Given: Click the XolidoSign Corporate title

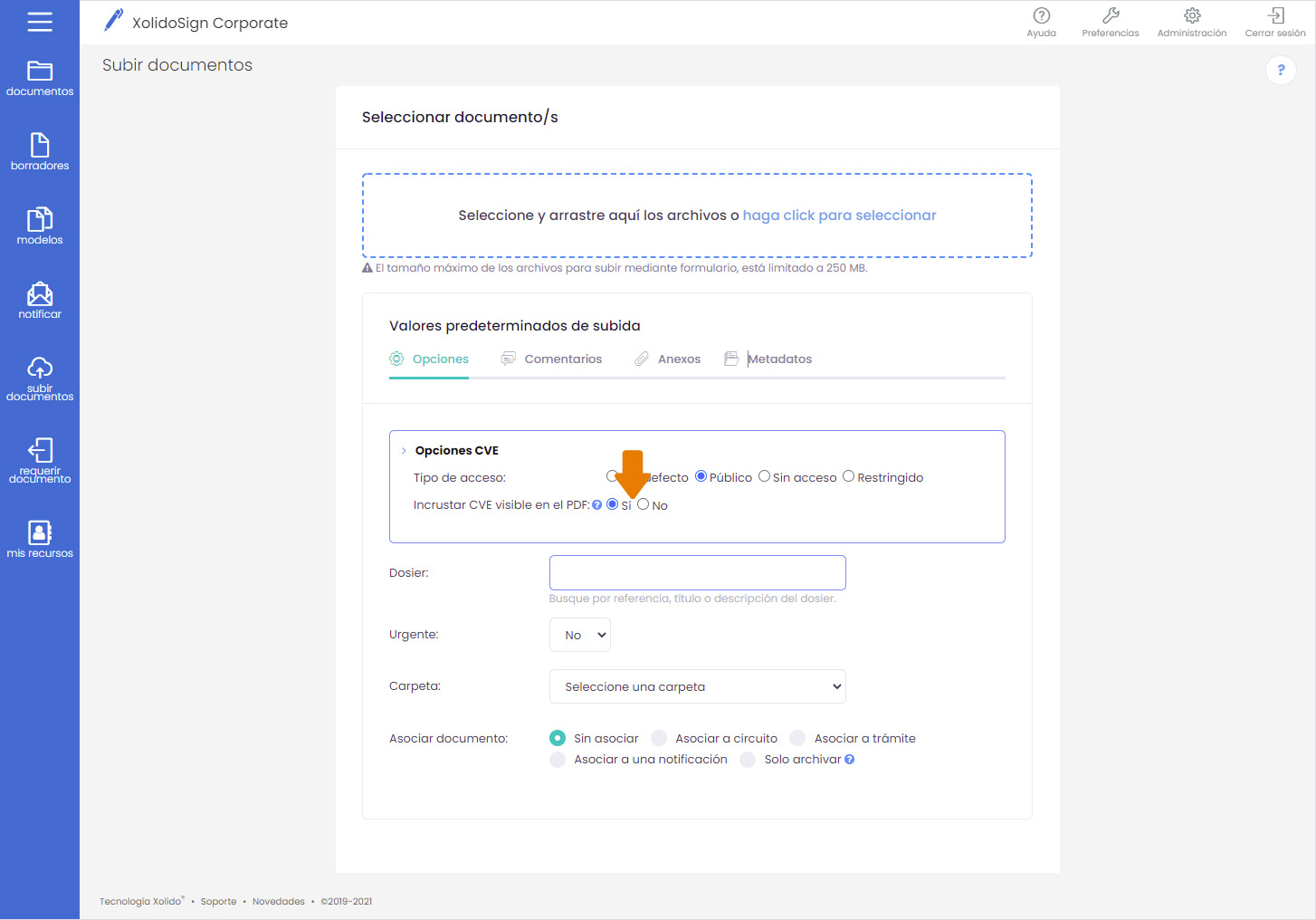Looking at the screenshot, I should pyautogui.click(x=210, y=24).
